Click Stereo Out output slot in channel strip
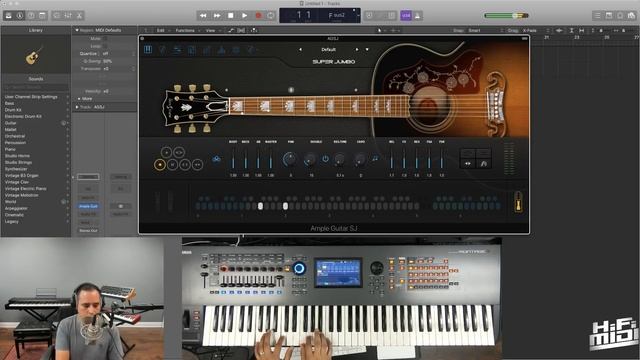 coord(88,231)
